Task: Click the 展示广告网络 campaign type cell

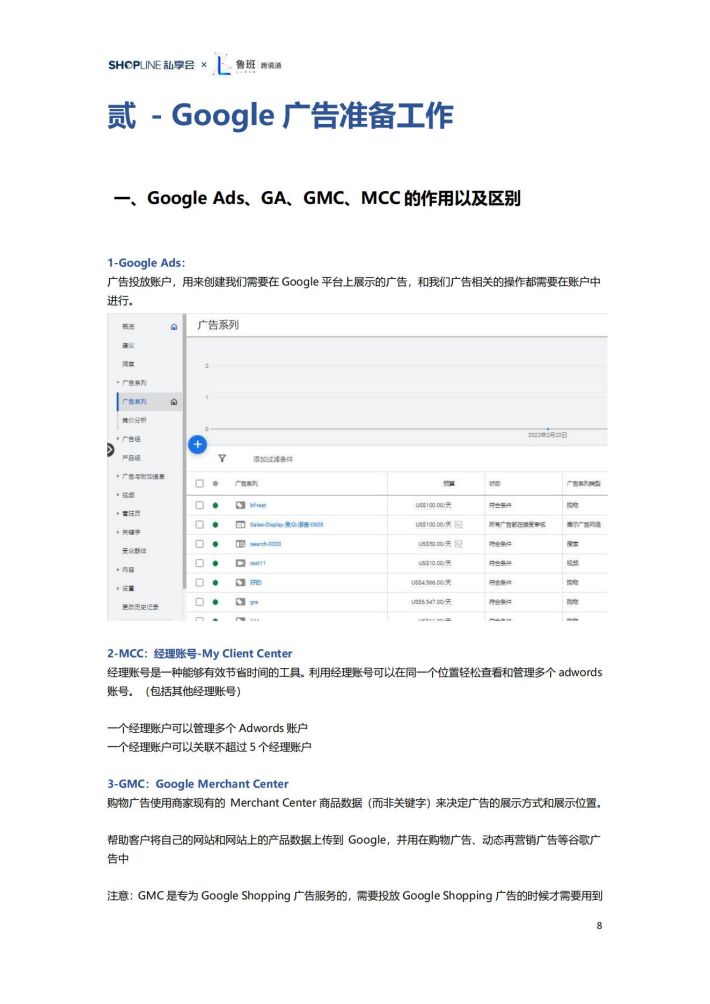Action: 583,524
